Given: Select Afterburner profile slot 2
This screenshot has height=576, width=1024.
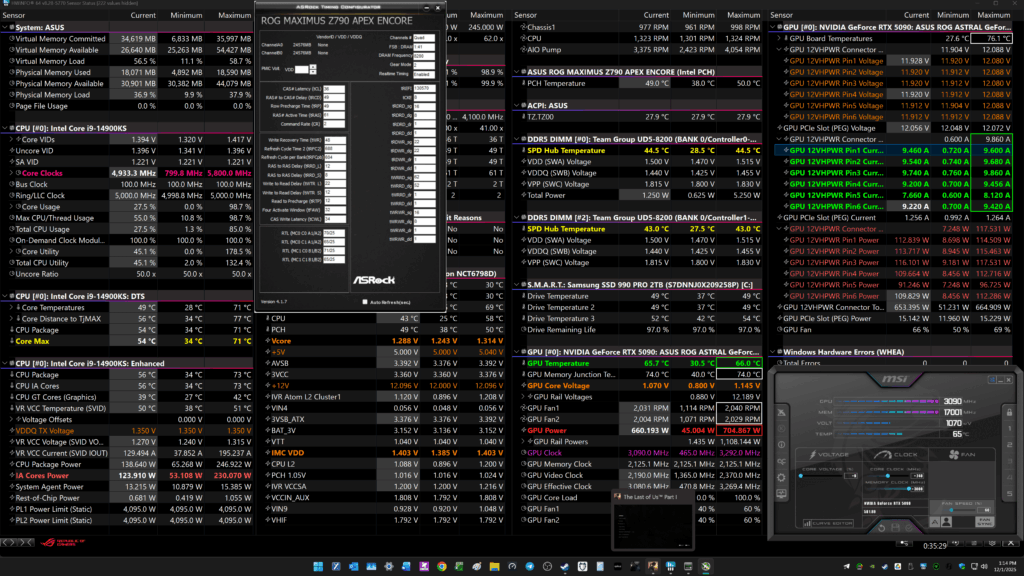Looking at the screenshot, I should click(x=1010, y=445).
